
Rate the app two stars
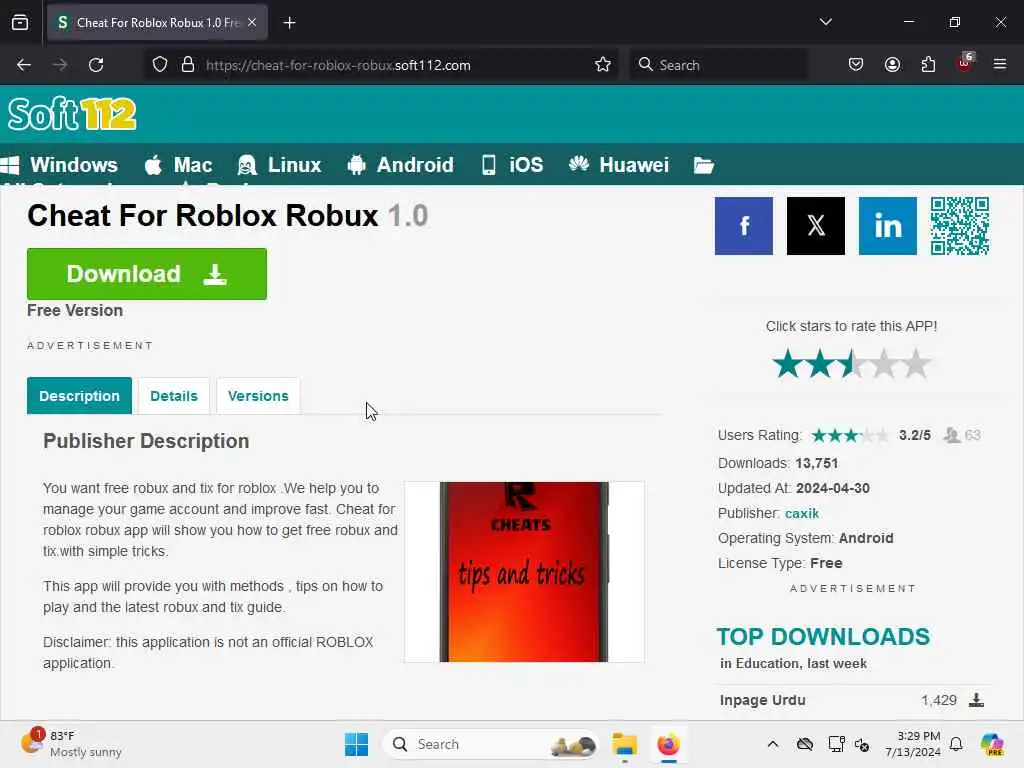820,364
